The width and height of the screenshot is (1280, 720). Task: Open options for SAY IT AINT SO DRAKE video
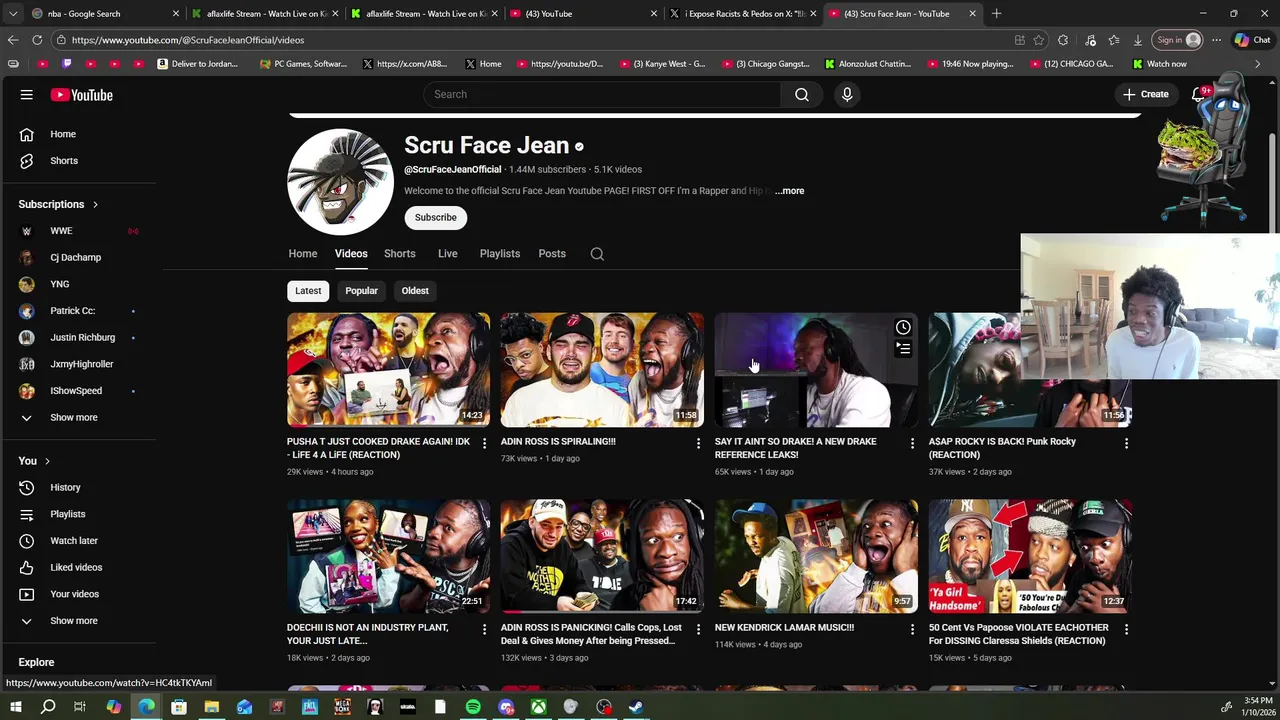[912, 442]
